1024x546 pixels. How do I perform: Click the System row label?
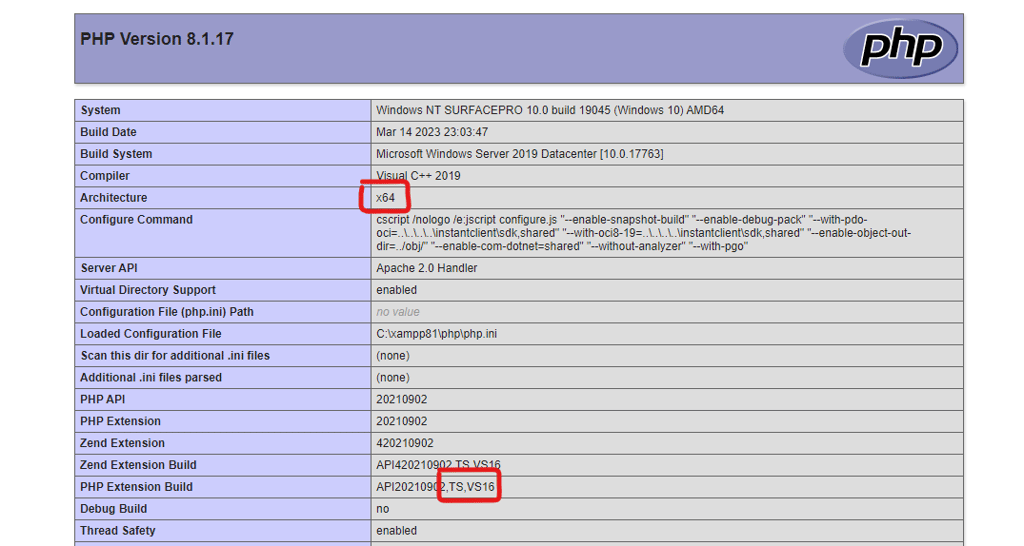[x=100, y=110]
